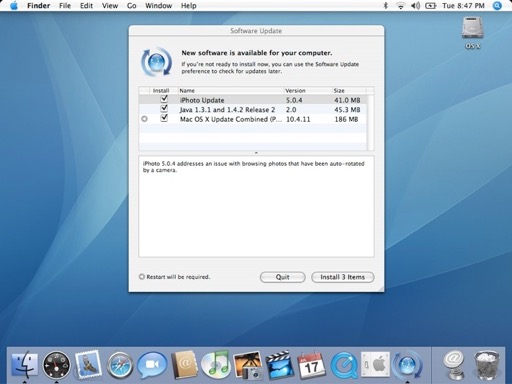Click the menu bar clock Tue 8:47 PM

tap(463, 6)
